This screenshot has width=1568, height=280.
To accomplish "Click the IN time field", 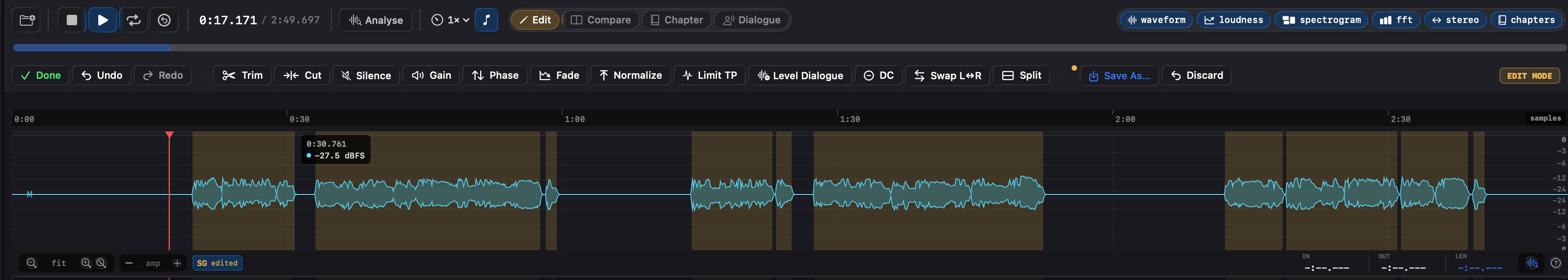I will pyautogui.click(x=1326, y=268).
